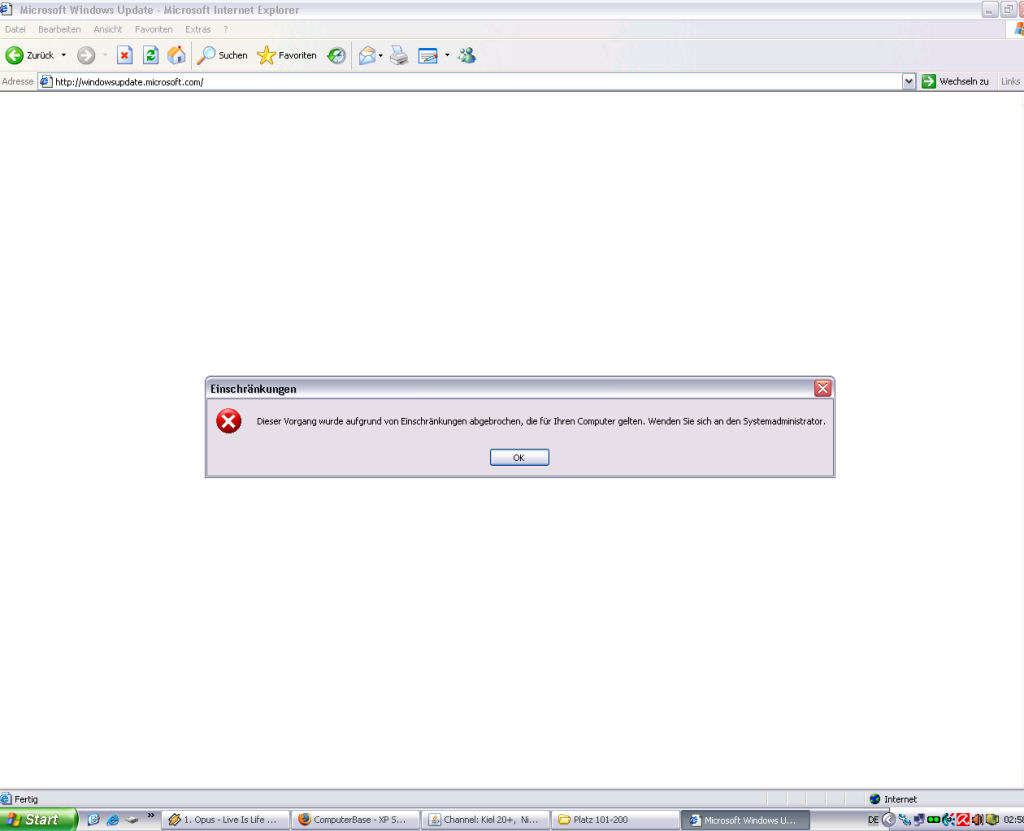This screenshot has height=831, width=1024.
Task: Click the DE language indicator
Action: click(873, 819)
